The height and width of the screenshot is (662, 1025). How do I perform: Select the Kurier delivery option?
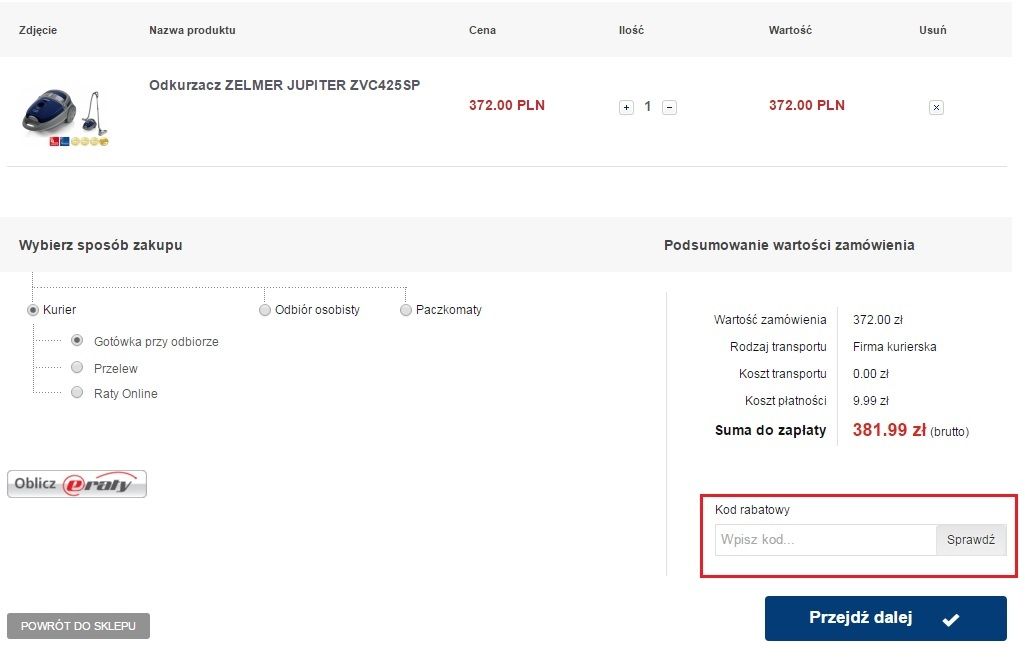[x=33, y=310]
